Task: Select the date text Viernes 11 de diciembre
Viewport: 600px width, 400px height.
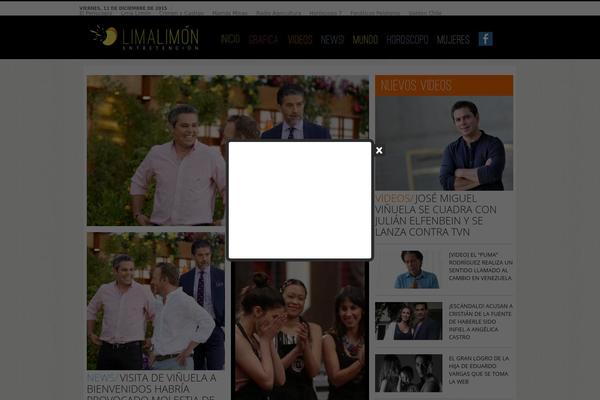Action: [x=123, y=8]
